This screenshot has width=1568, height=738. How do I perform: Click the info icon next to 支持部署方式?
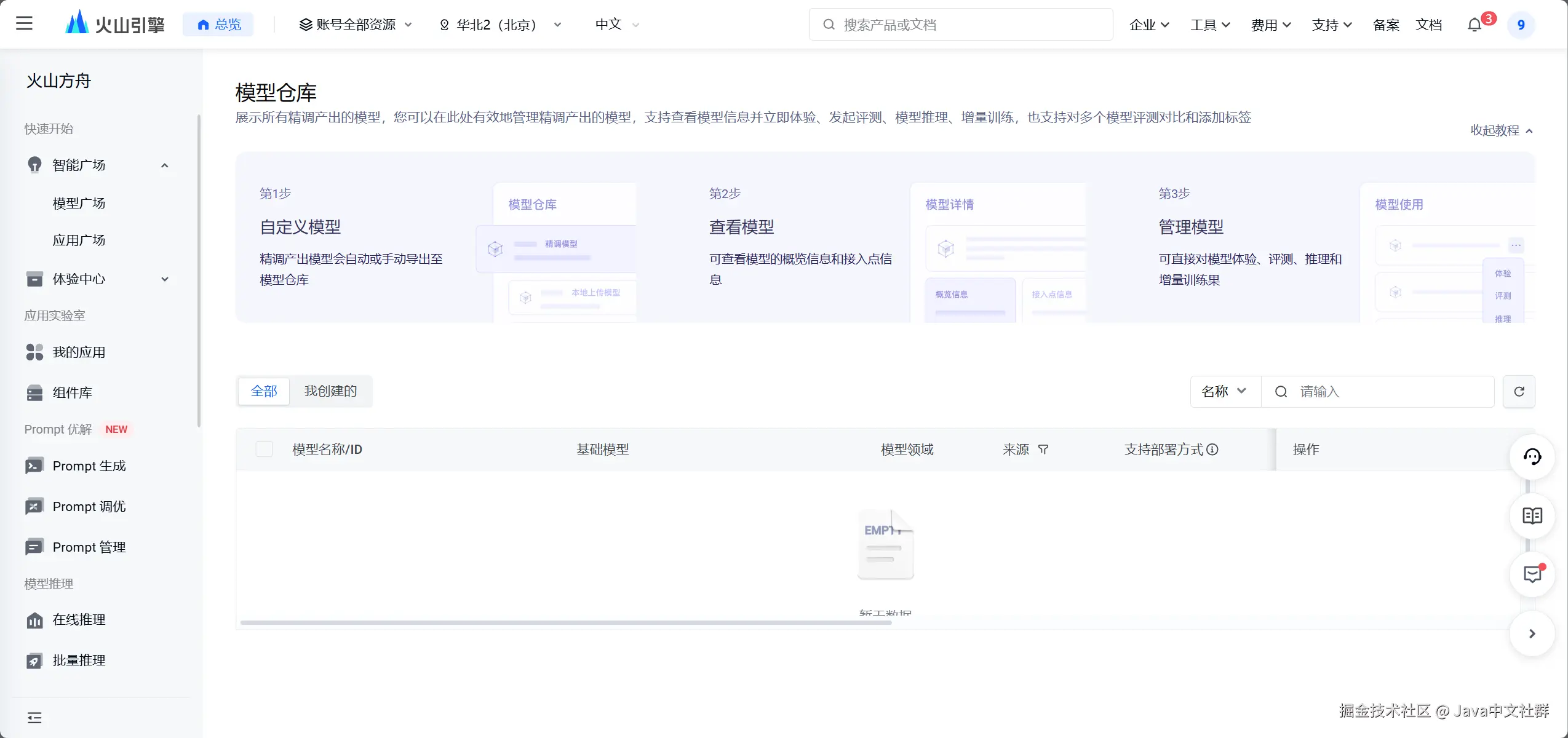coord(1212,450)
